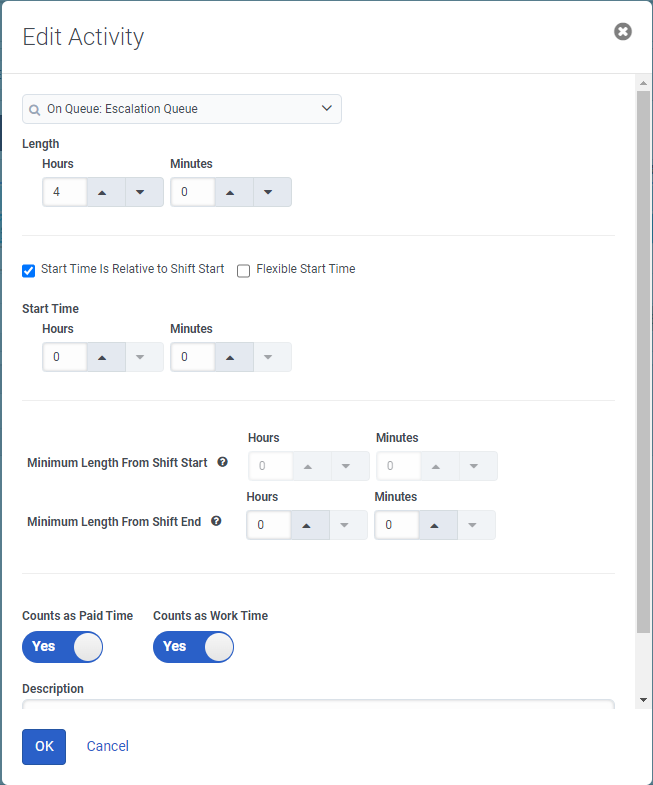
Task: Decrease Length Minutes with down arrow
Action: (x=269, y=192)
